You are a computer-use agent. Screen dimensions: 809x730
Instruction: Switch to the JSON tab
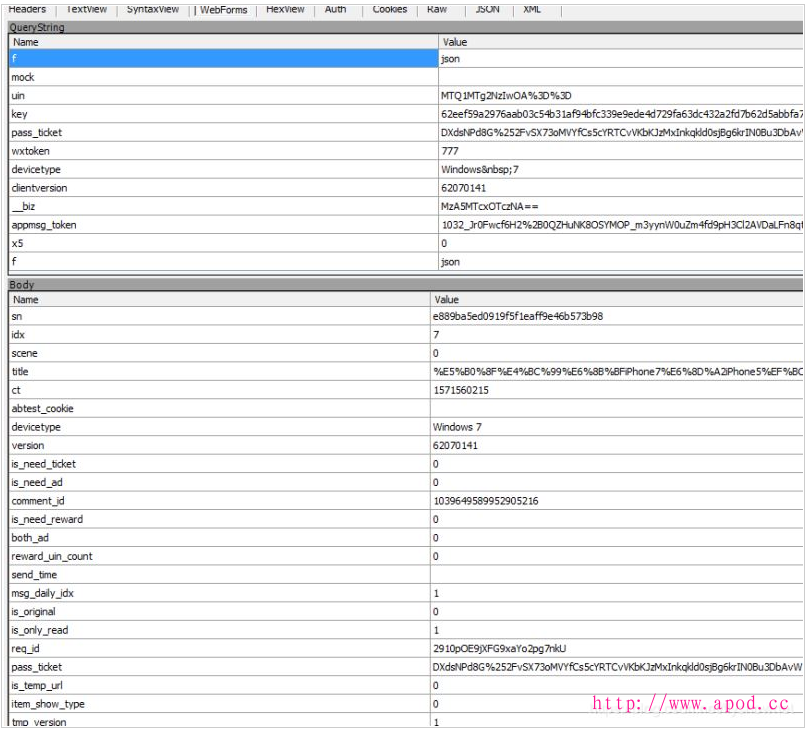pos(487,9)
